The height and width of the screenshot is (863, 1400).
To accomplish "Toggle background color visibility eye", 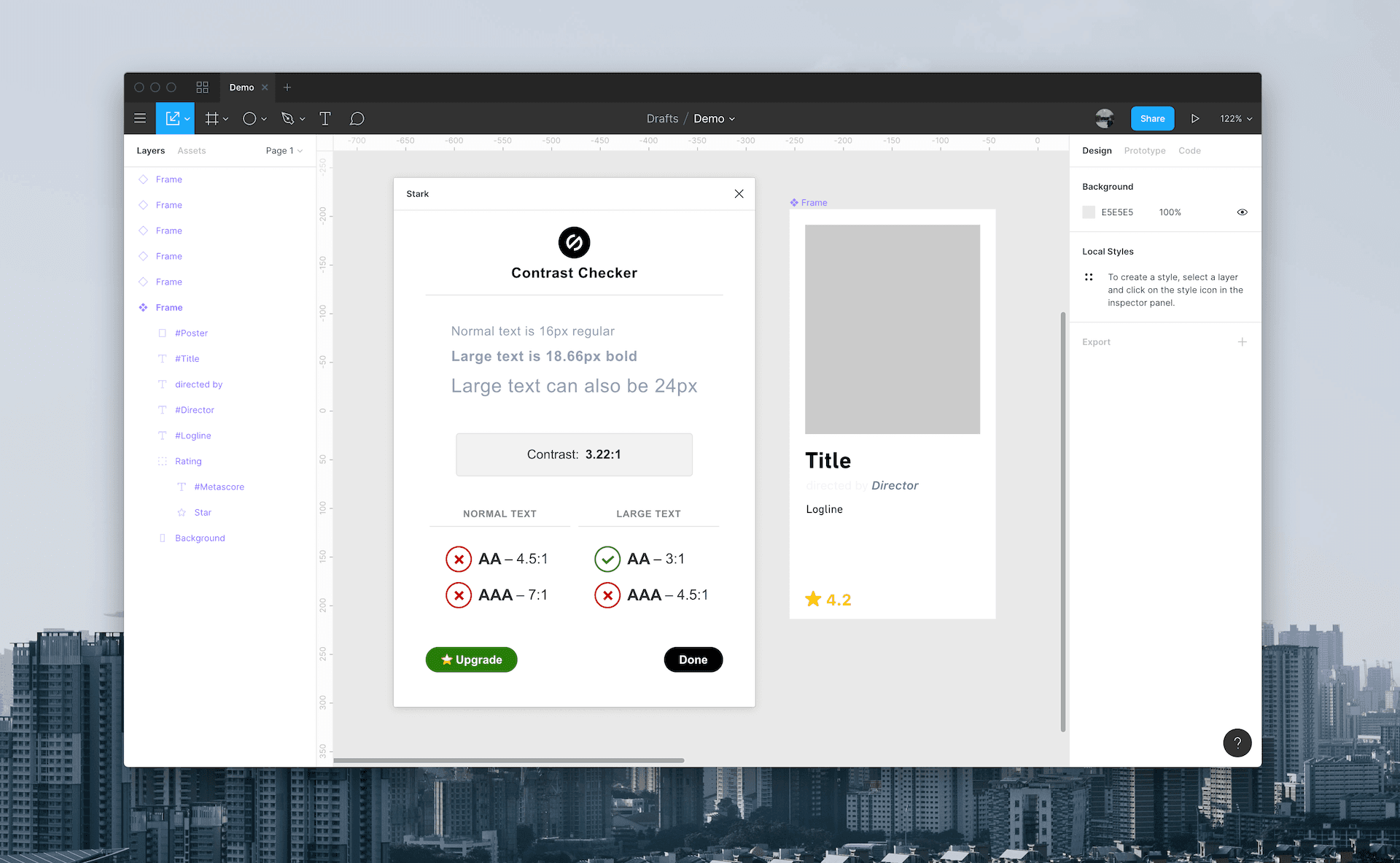I will click(x=1242, y=212).
